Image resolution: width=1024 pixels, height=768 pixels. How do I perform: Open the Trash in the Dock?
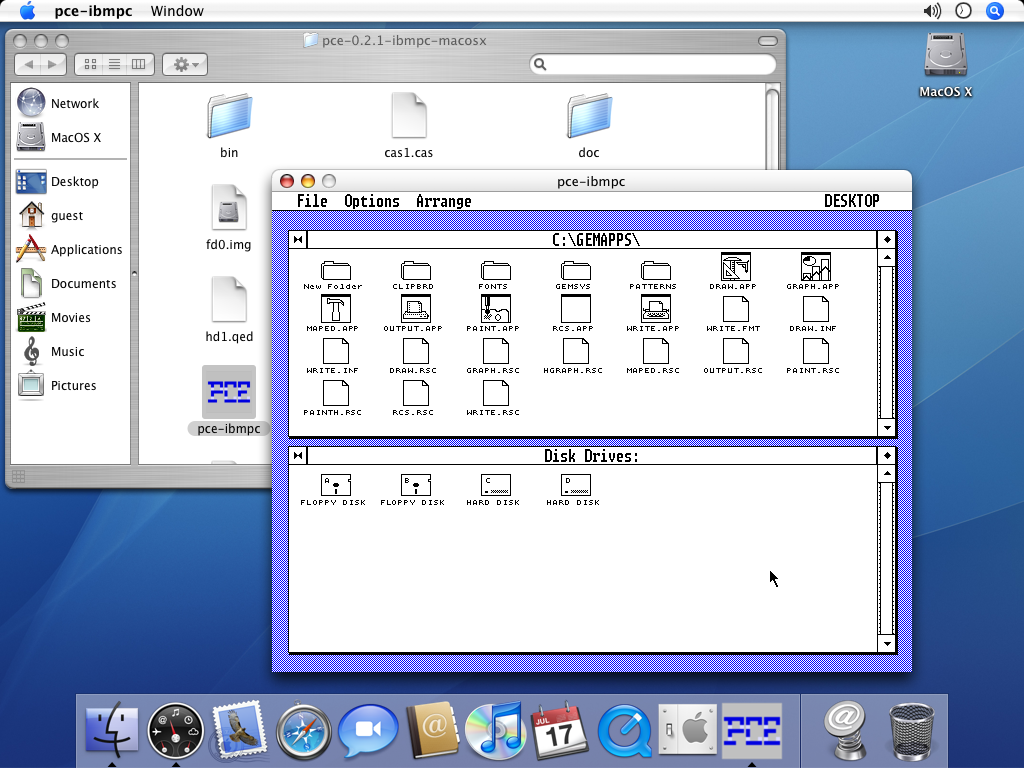coord(912,731)
